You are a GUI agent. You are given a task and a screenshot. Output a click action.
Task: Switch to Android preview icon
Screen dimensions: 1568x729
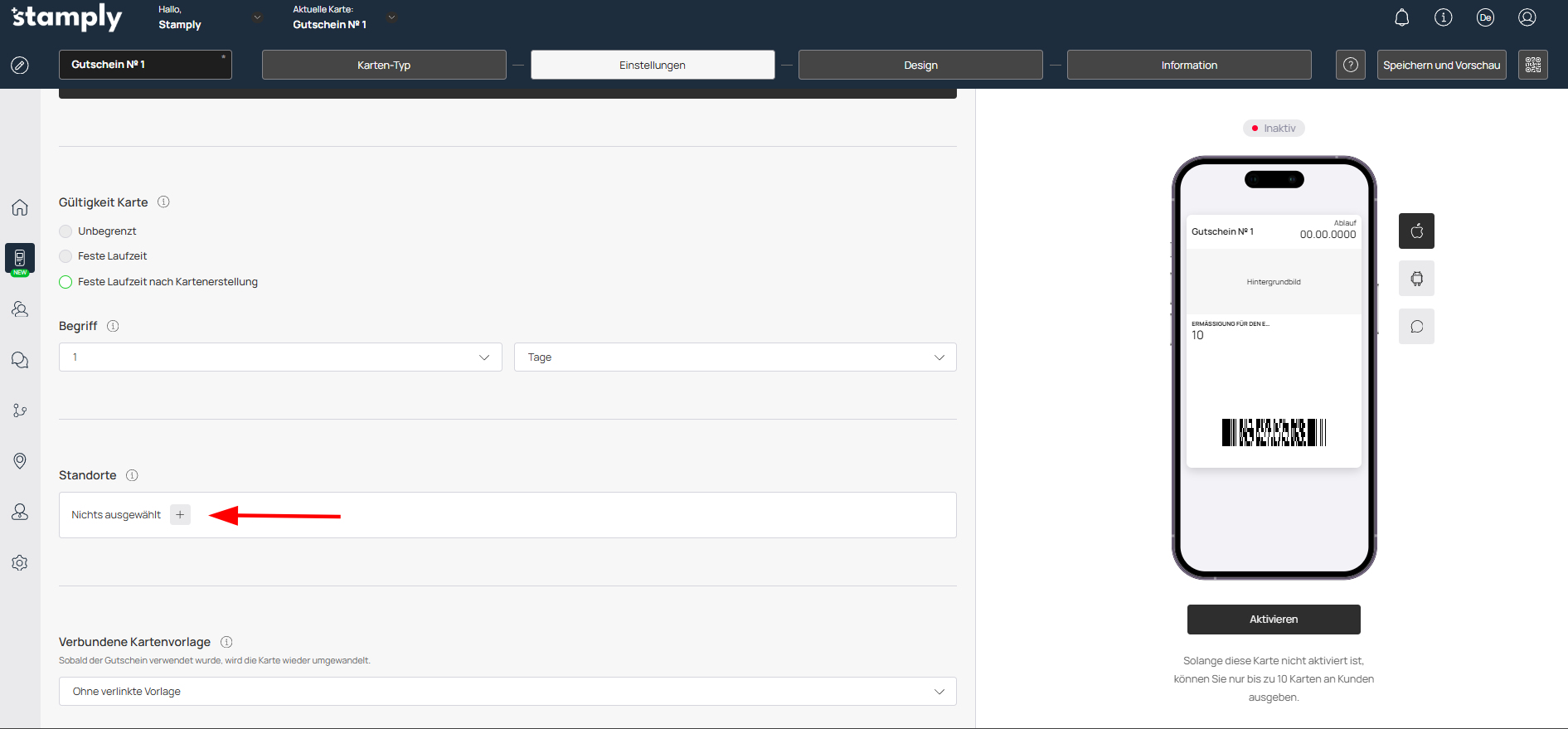pyautogui.click(x=1416, y=279)
